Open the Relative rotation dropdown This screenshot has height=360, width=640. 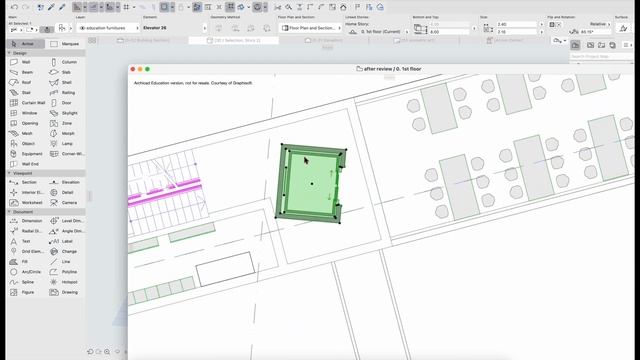pyautogui.click(x=600, y=24)
